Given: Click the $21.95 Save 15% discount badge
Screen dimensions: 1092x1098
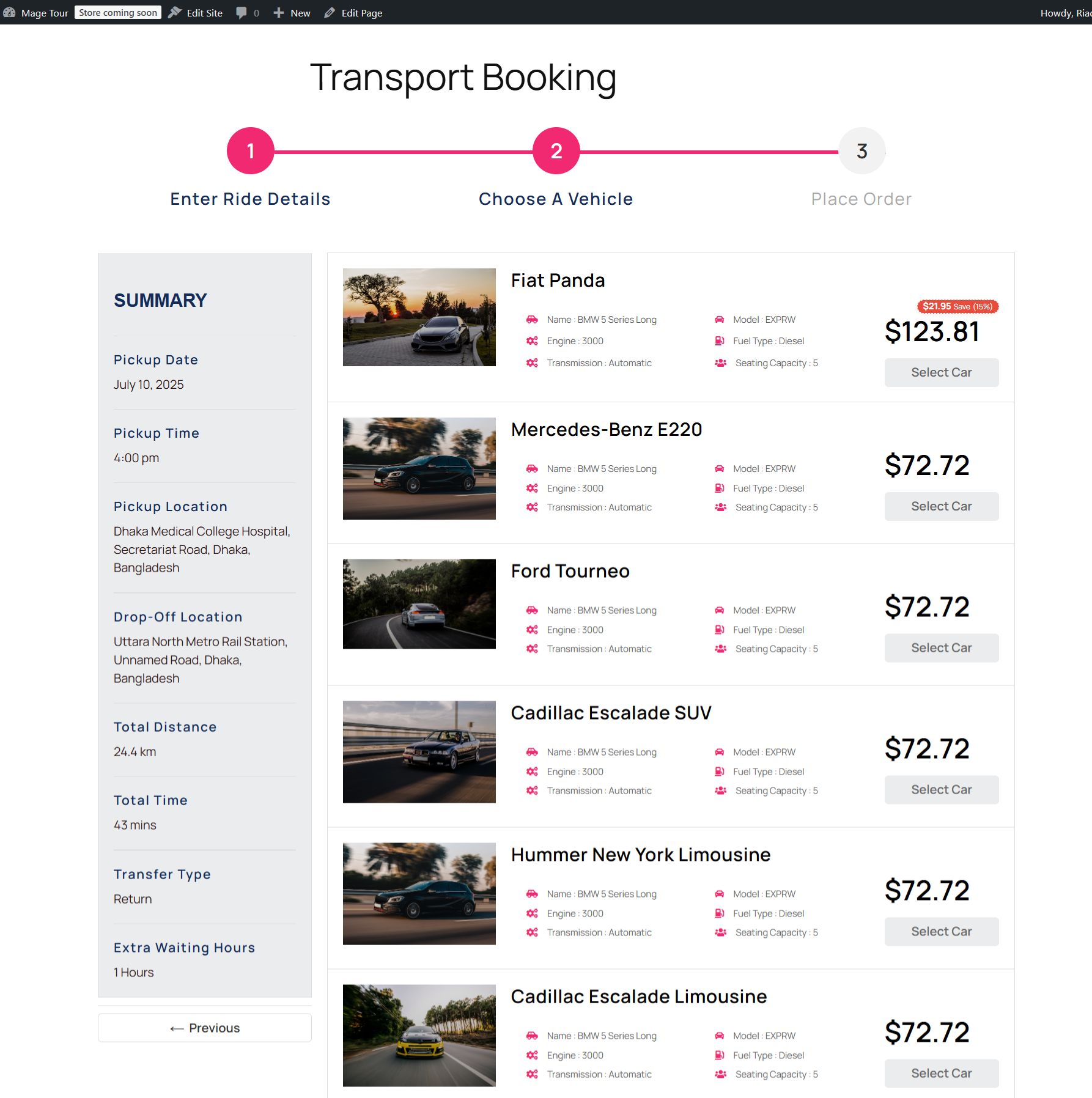Looking at the screenshot, I should 957,306.
